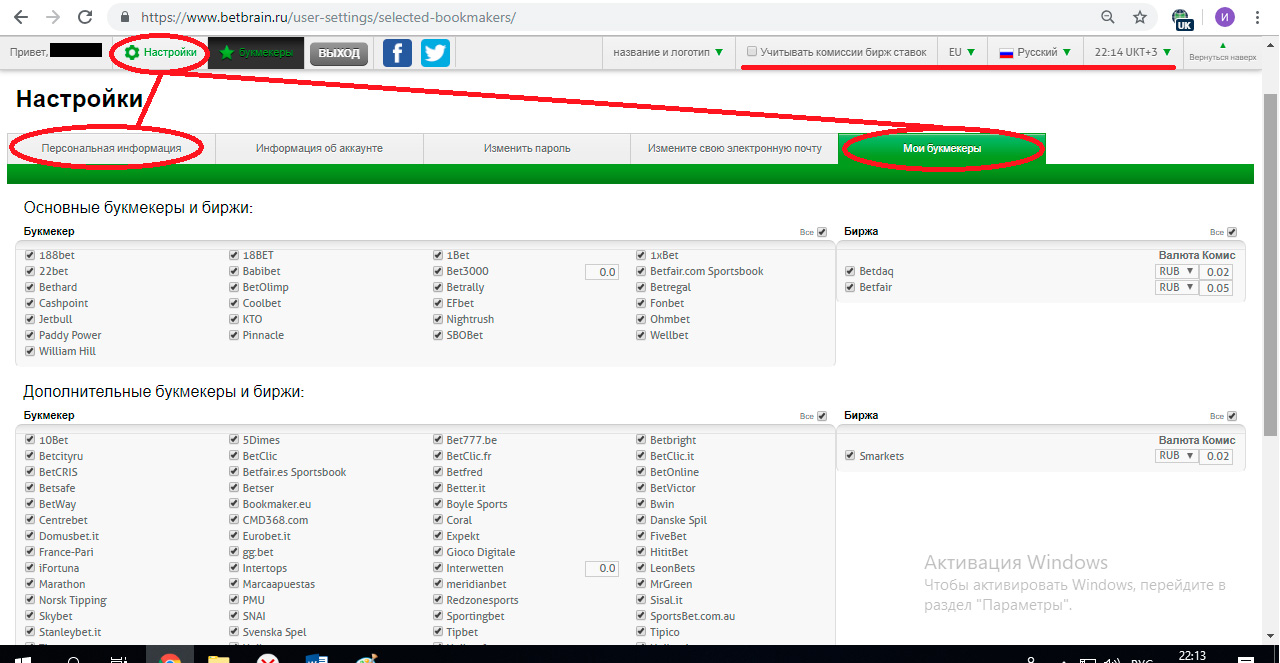Reload the current page
The width and height of the screenshot is (1280, 663).
point(85,17)
